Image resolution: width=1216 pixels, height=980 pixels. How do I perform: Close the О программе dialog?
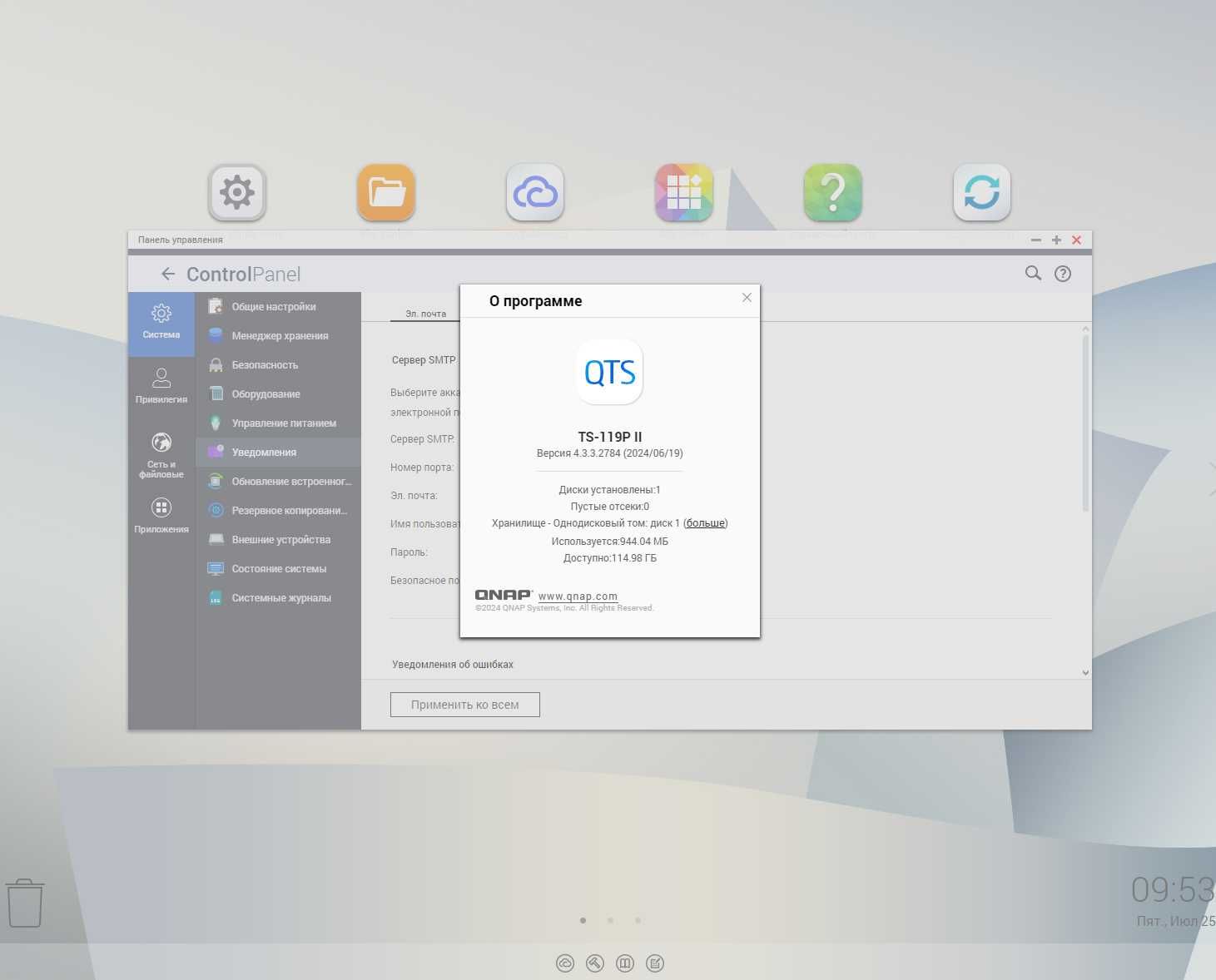click(747, 298)
